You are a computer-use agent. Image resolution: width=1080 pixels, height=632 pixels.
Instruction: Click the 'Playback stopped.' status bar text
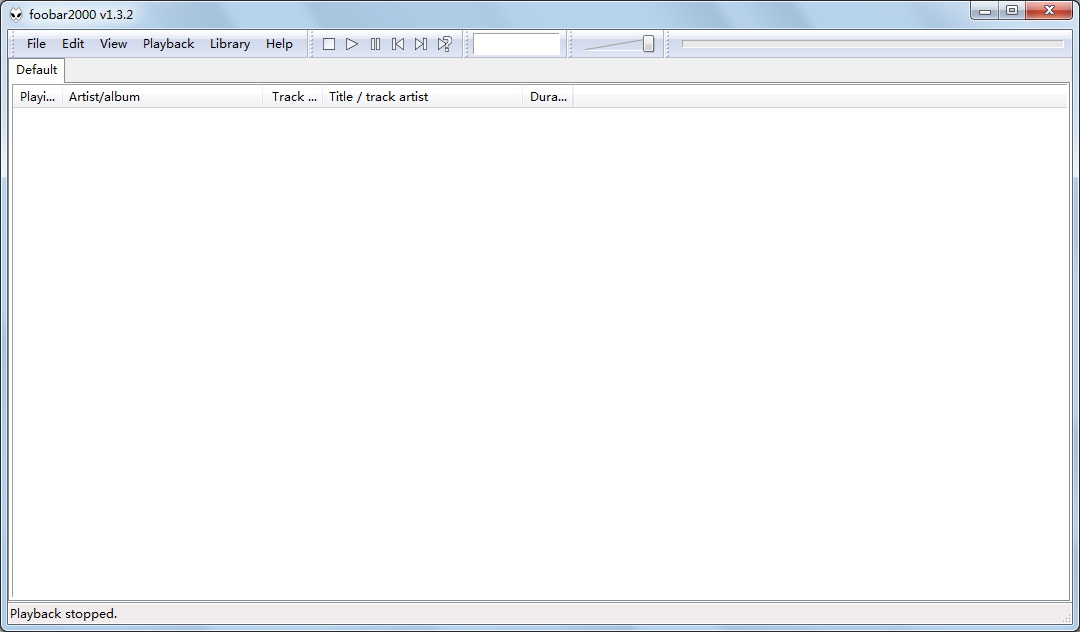tap(63, 613)
